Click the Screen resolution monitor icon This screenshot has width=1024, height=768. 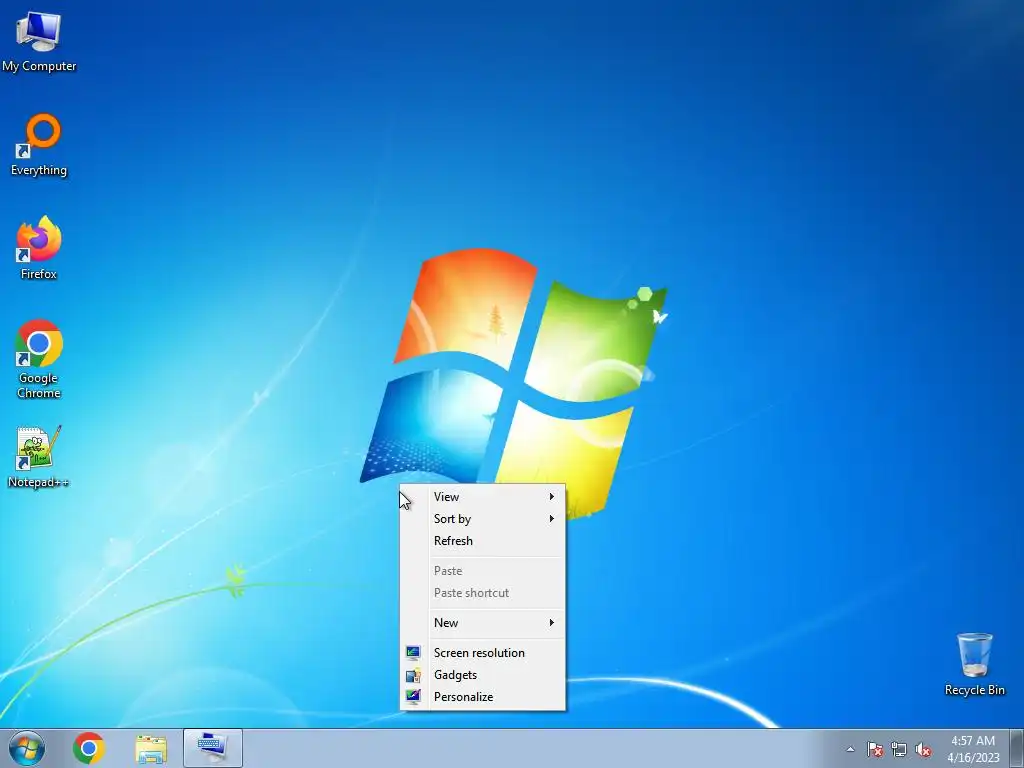click(413, 652)
